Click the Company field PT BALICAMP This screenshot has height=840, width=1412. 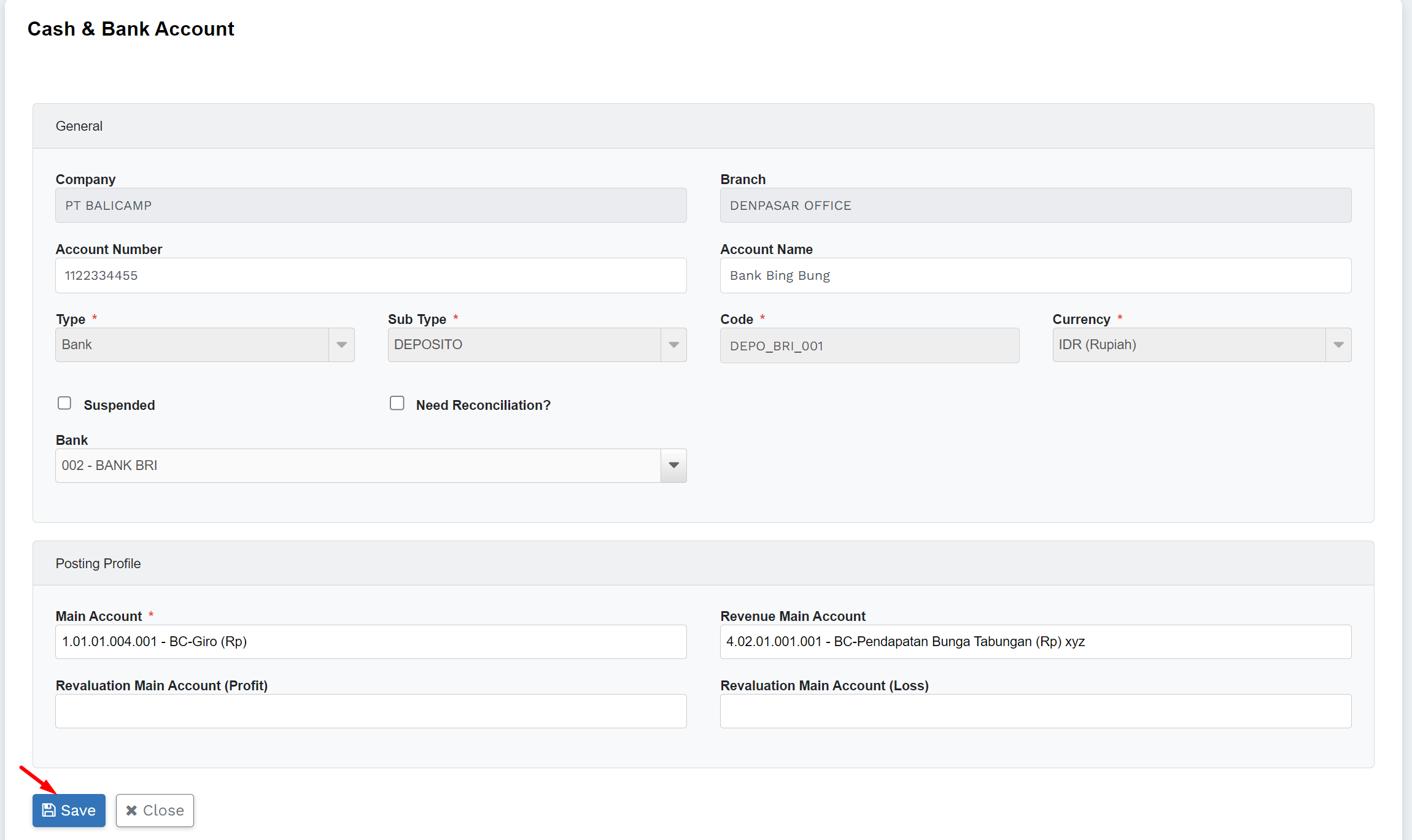371,206
